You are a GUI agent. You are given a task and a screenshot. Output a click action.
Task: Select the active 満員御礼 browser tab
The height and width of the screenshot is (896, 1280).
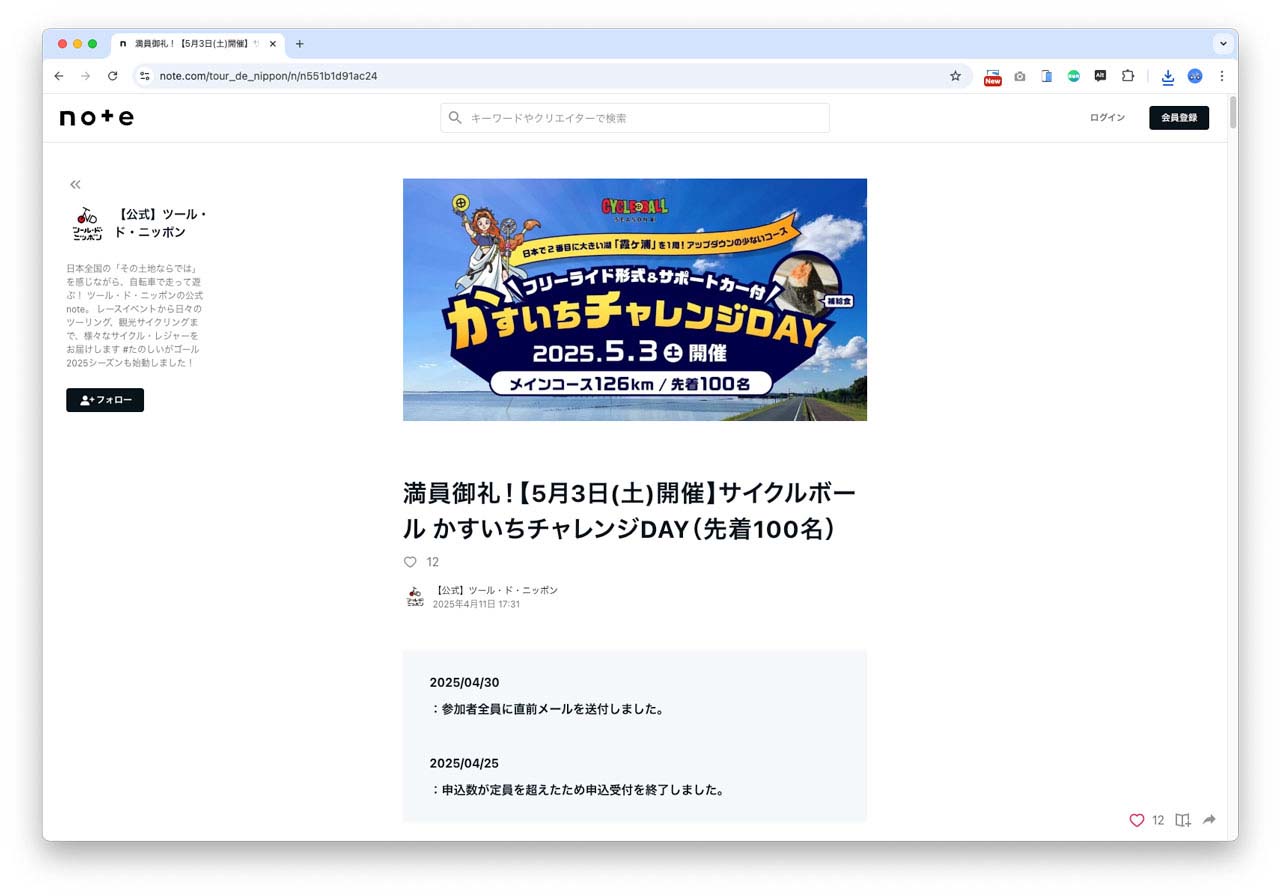click(x=196, y=44)
